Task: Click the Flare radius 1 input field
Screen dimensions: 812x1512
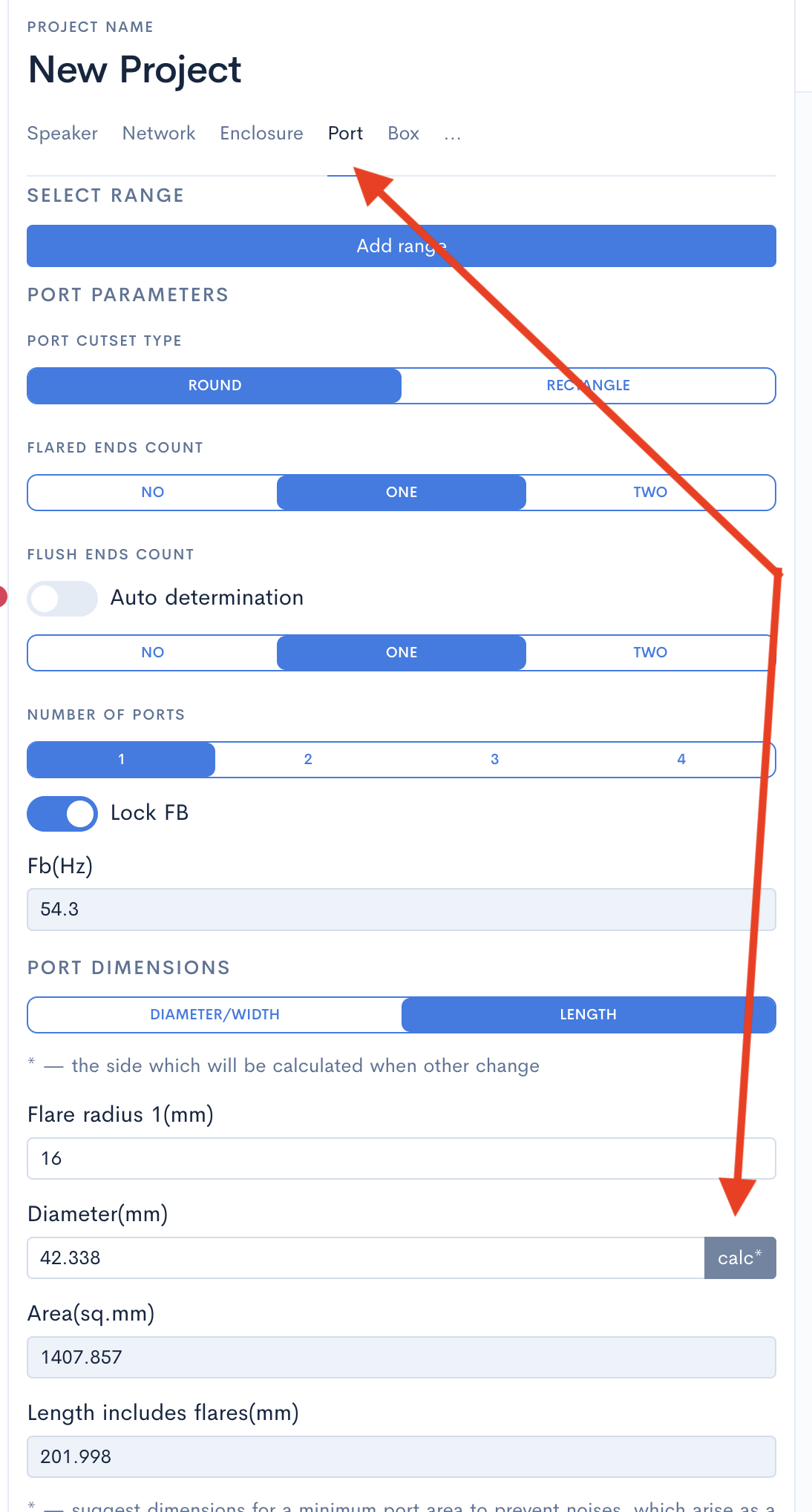Action: [x=401, y=1159]
